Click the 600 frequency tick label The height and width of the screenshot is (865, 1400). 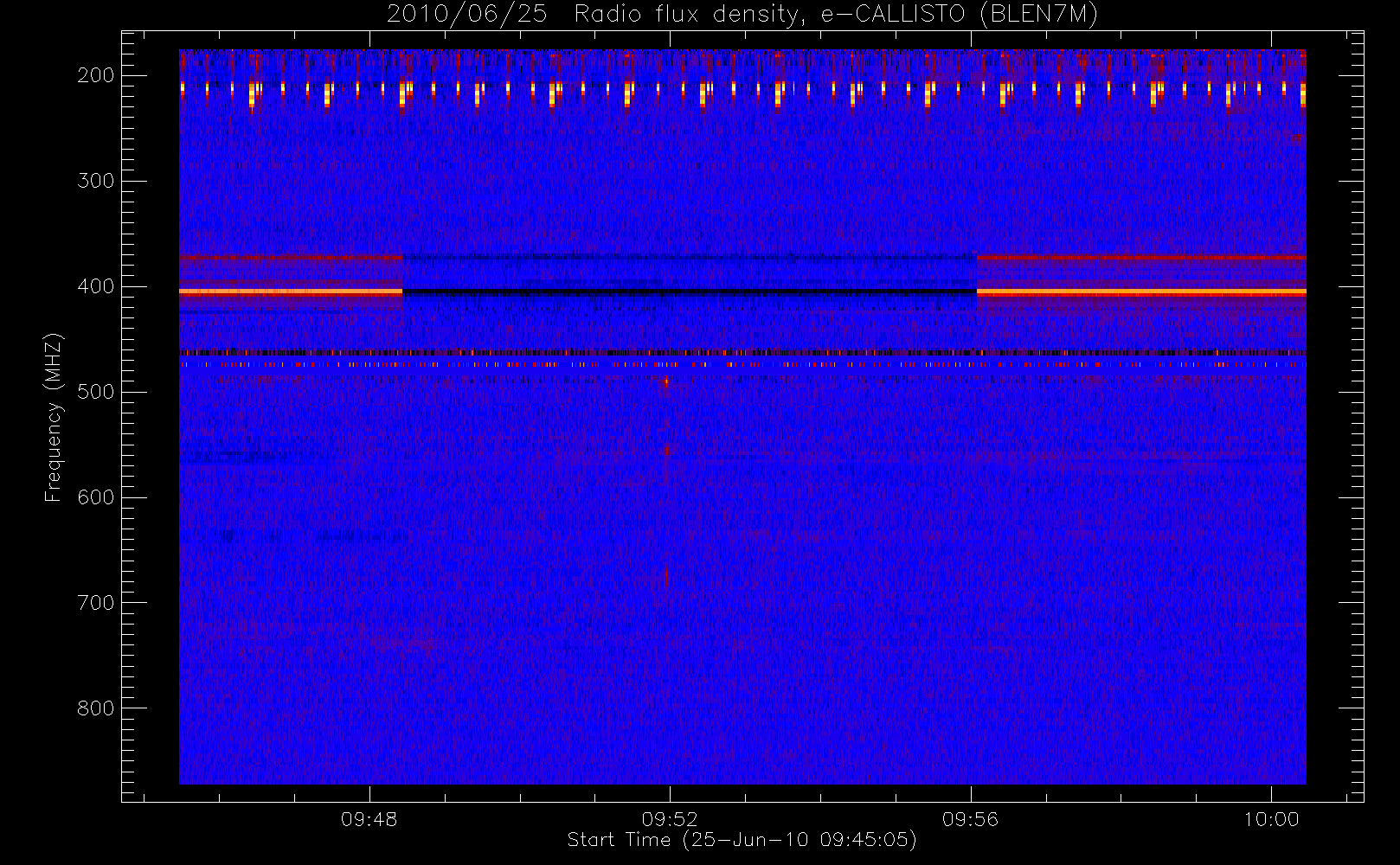[x=96, y=497]
